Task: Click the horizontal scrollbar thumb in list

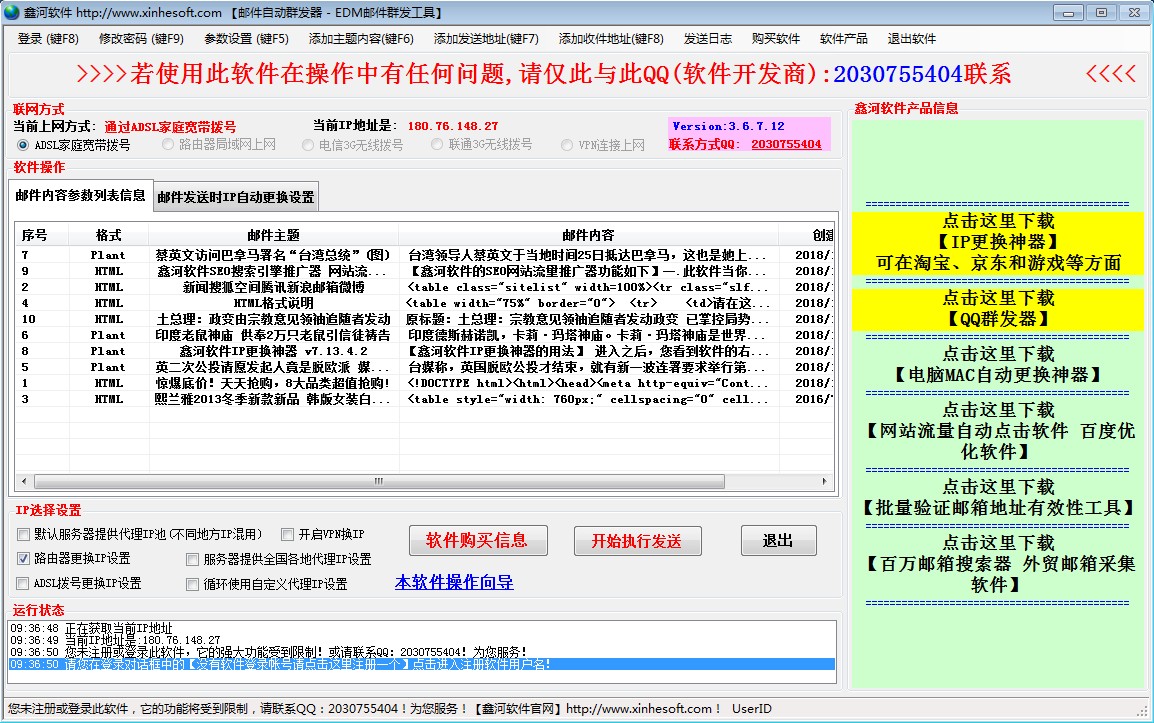Action: (x=379, y=482)
